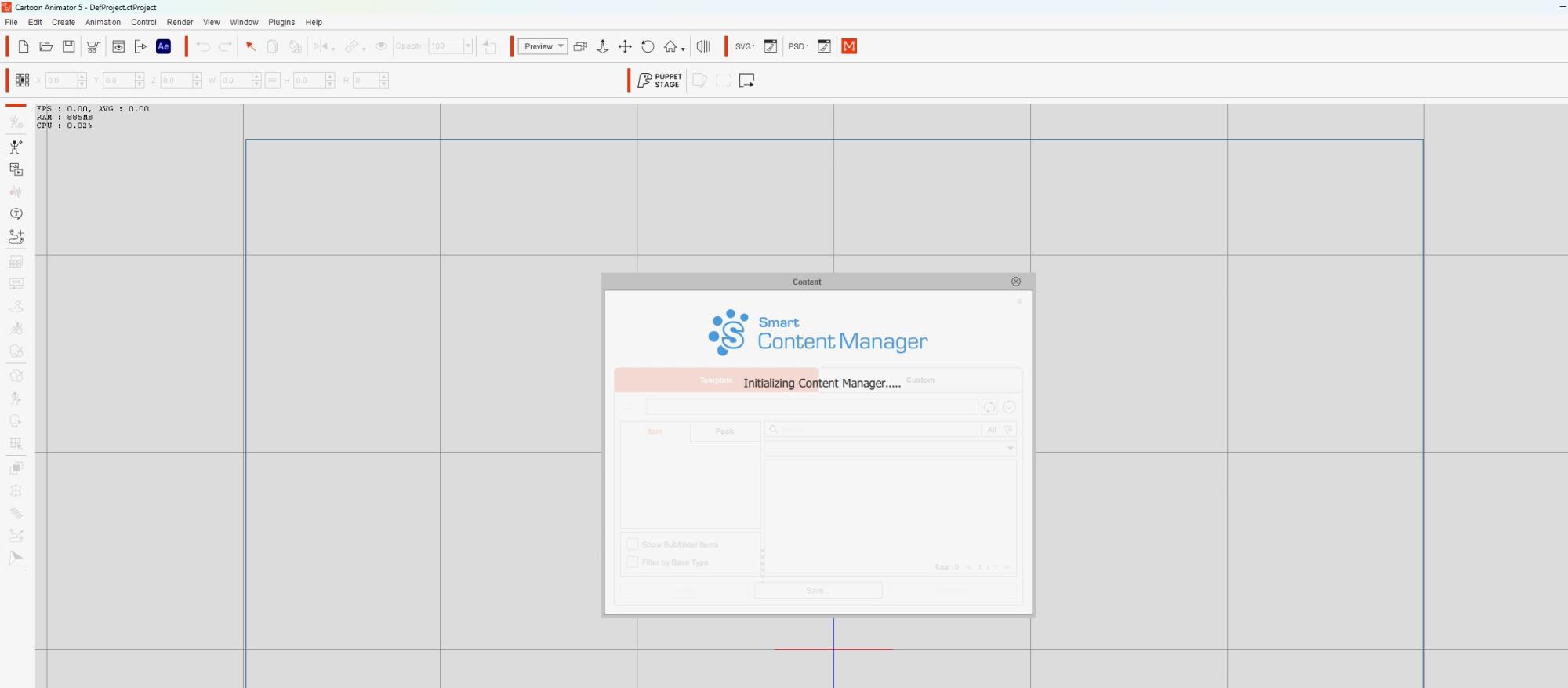Open the Animation menu
The image size is (1568, 688).
coord(103,22)
